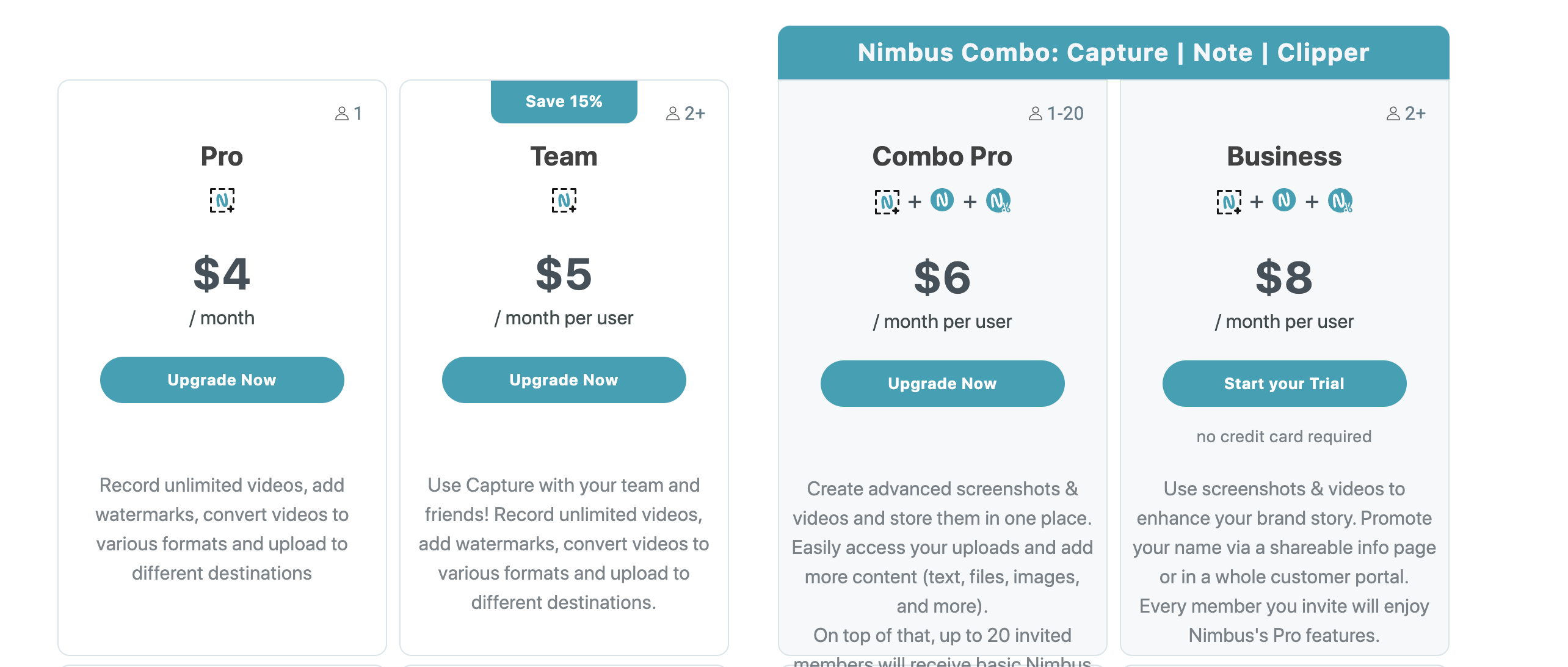Select the 2+ users icon on Business card
The width and height of the screenshot is (1568, 667).
[x=1407, y=112]
